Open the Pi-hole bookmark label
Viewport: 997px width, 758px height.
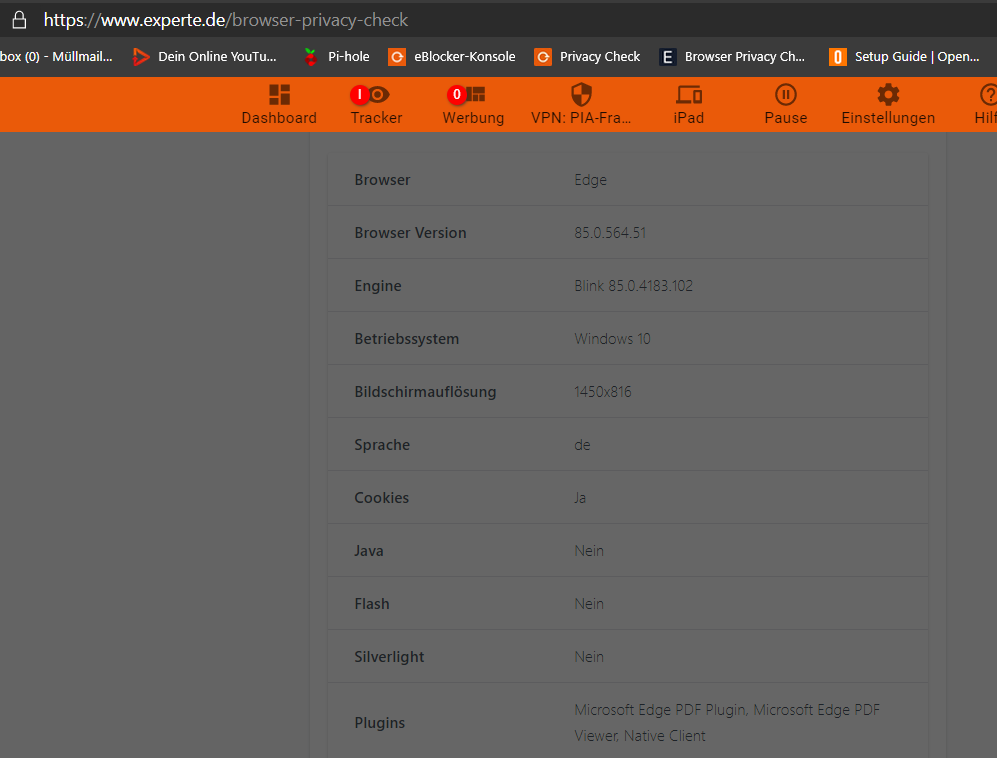(x=348, y=57)
